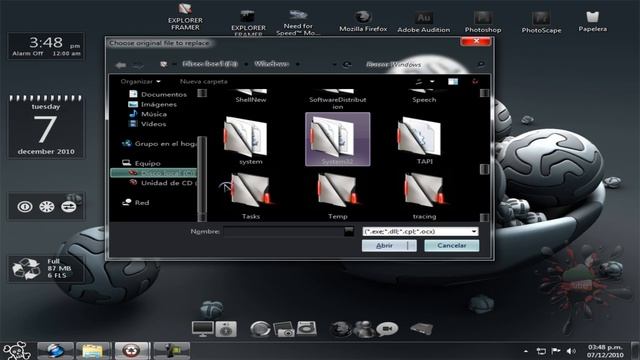Select the ShellNew folder
This screenshot has width=640, height=360.
[x=251, y=96]
